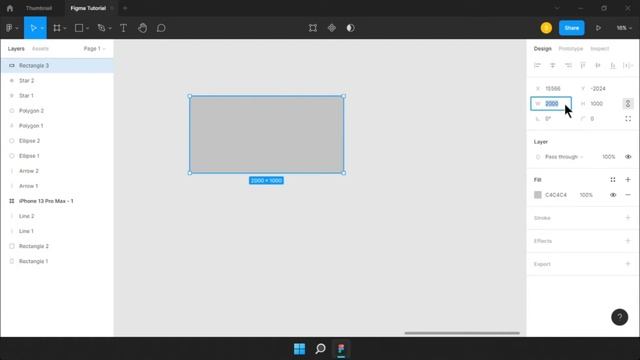Switch to the Assets tab
Image resolution: width=640 pixels, height=360 pixels.
pos(40,49)
